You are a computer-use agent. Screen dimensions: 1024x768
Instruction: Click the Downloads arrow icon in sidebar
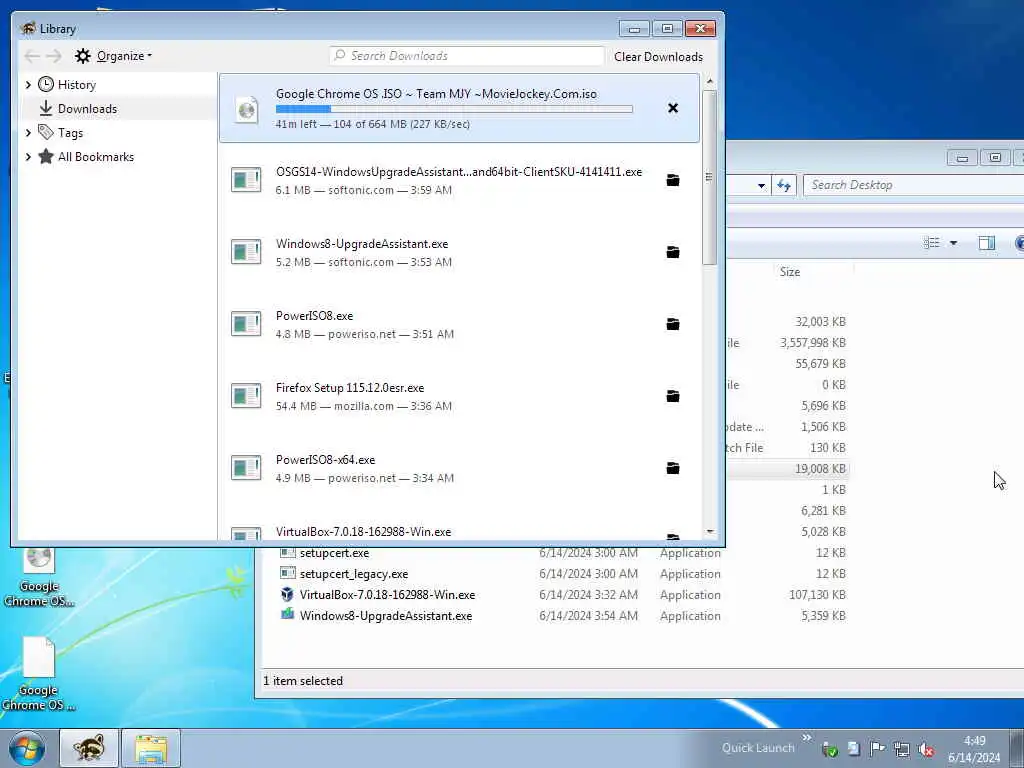coord(46,108)
